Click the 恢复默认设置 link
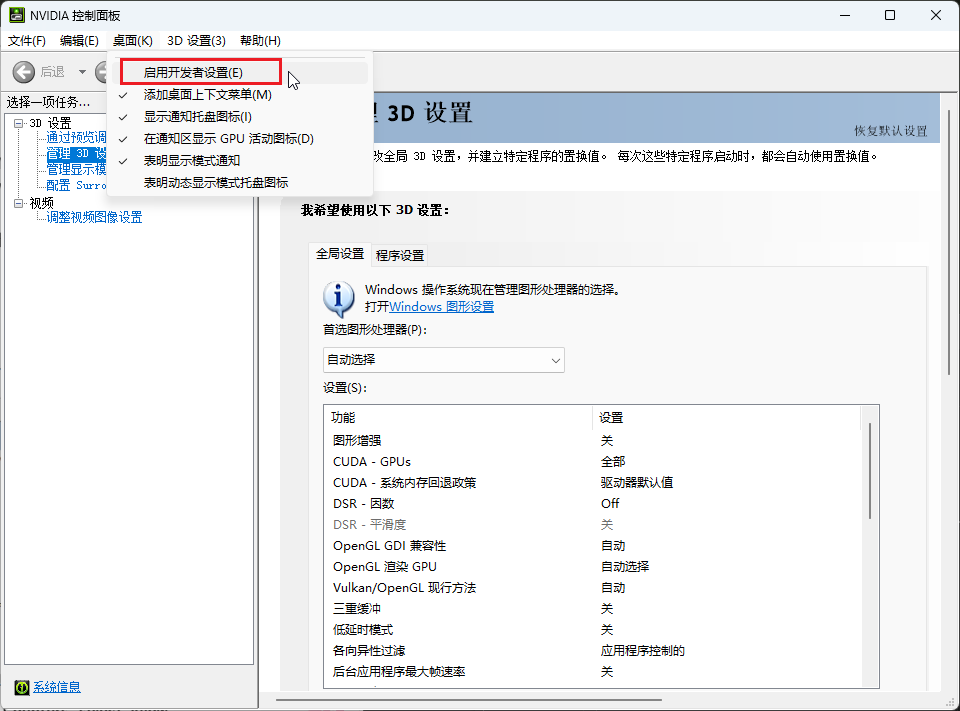The image size is (960, 711). [x=891, y=131]
